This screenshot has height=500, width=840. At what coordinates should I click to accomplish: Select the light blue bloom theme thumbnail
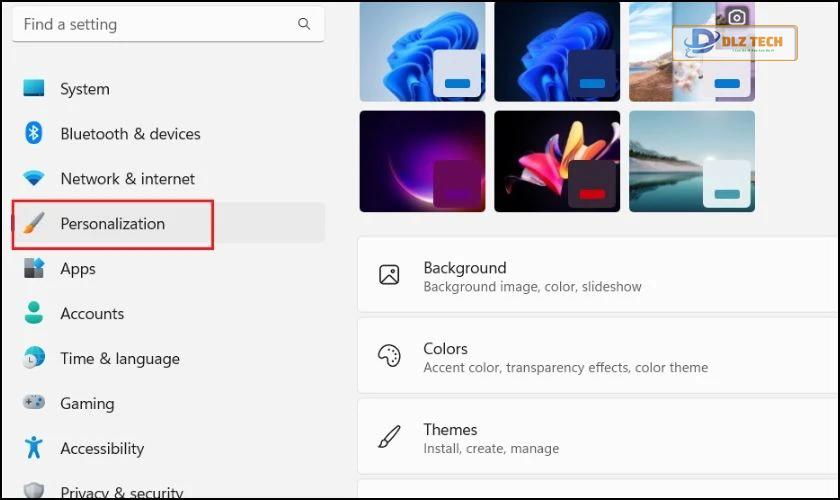[423, 51]
